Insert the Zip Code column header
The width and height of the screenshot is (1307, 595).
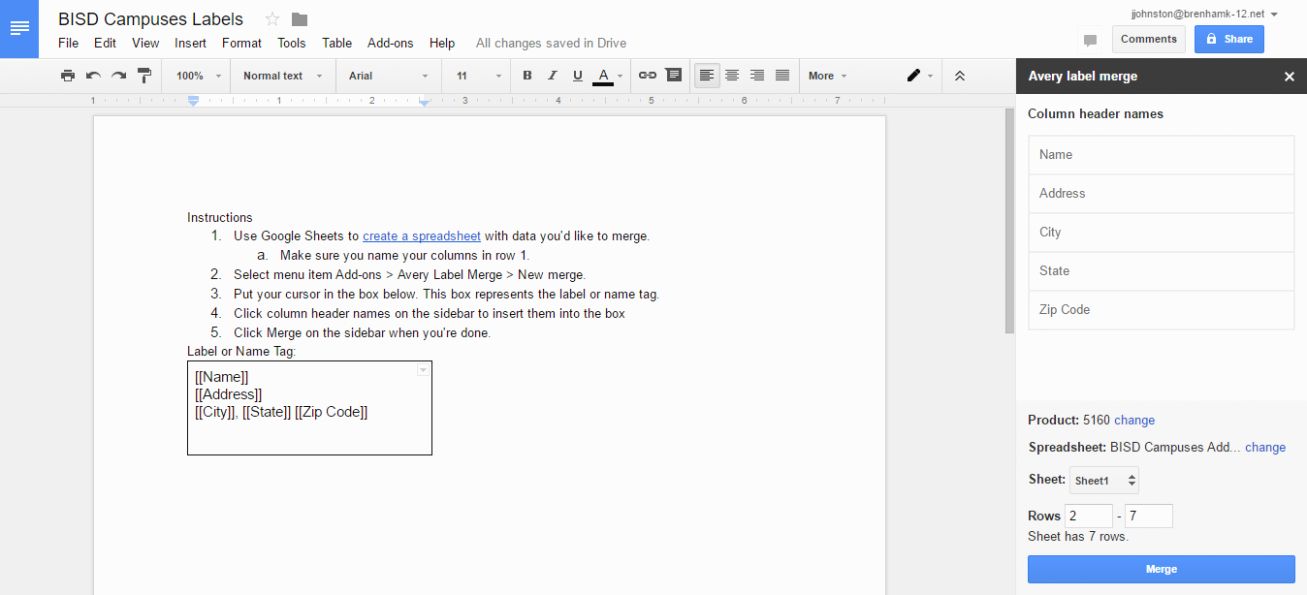pyautogui.click(x=1161, y=310)
